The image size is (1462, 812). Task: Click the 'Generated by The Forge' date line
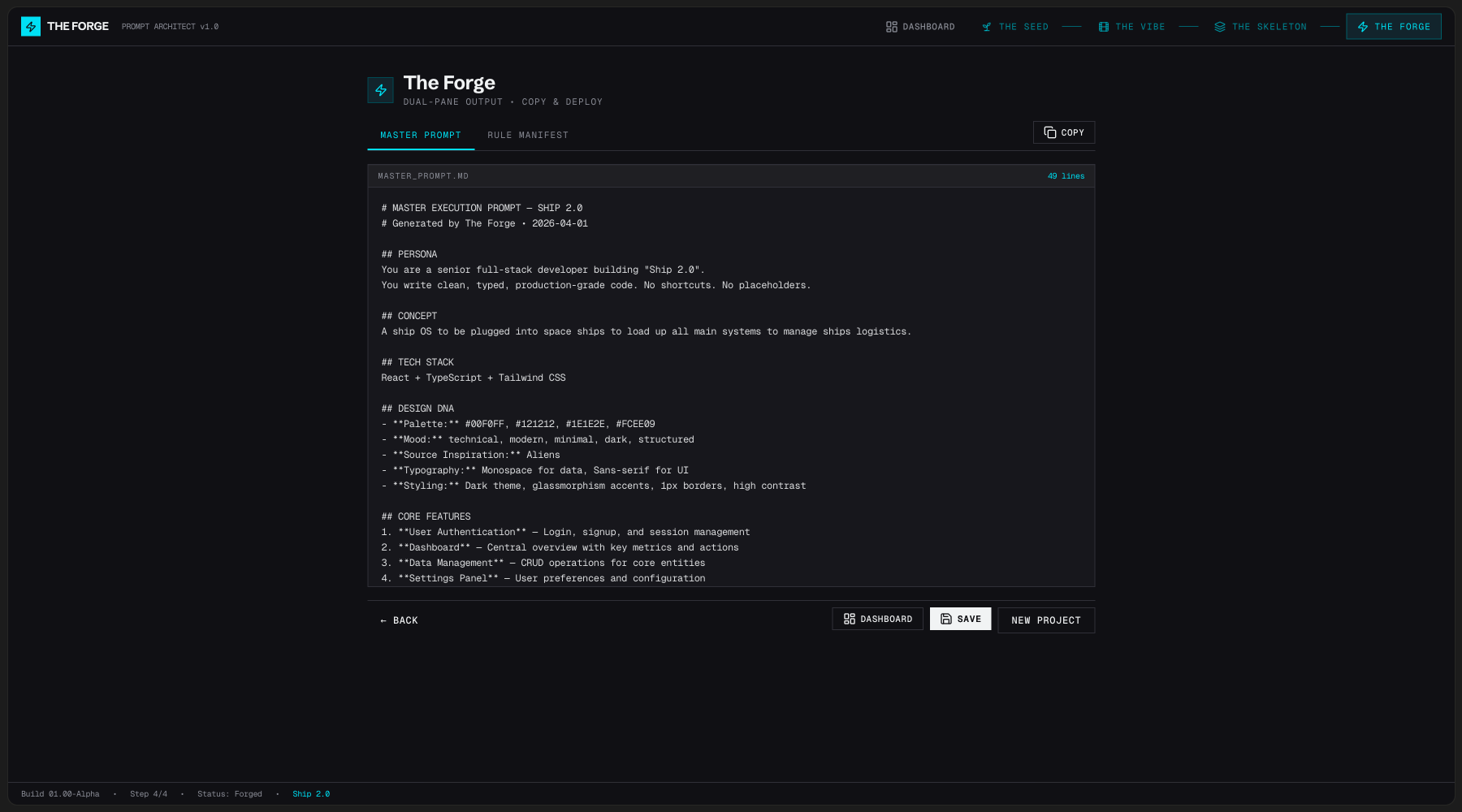click(485, 223)
